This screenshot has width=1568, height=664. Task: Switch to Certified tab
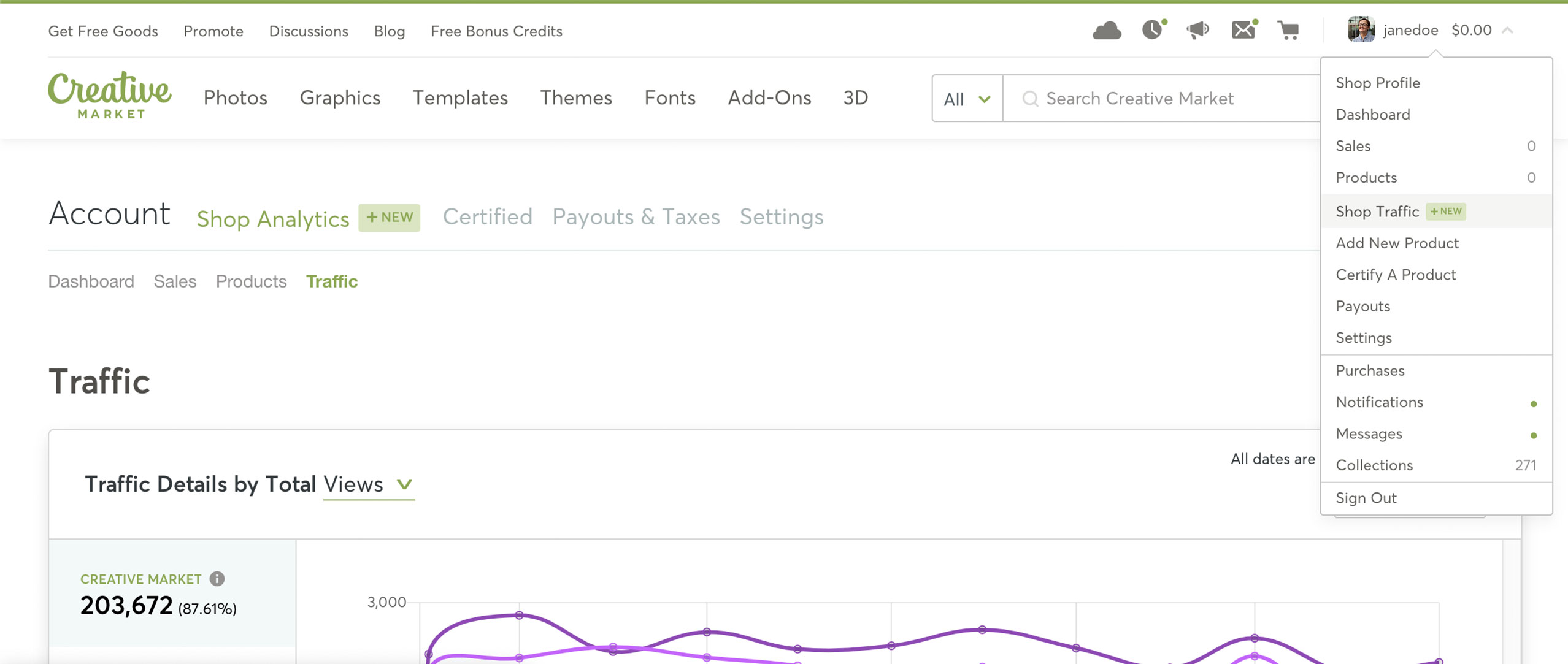[x=487, y=216]
